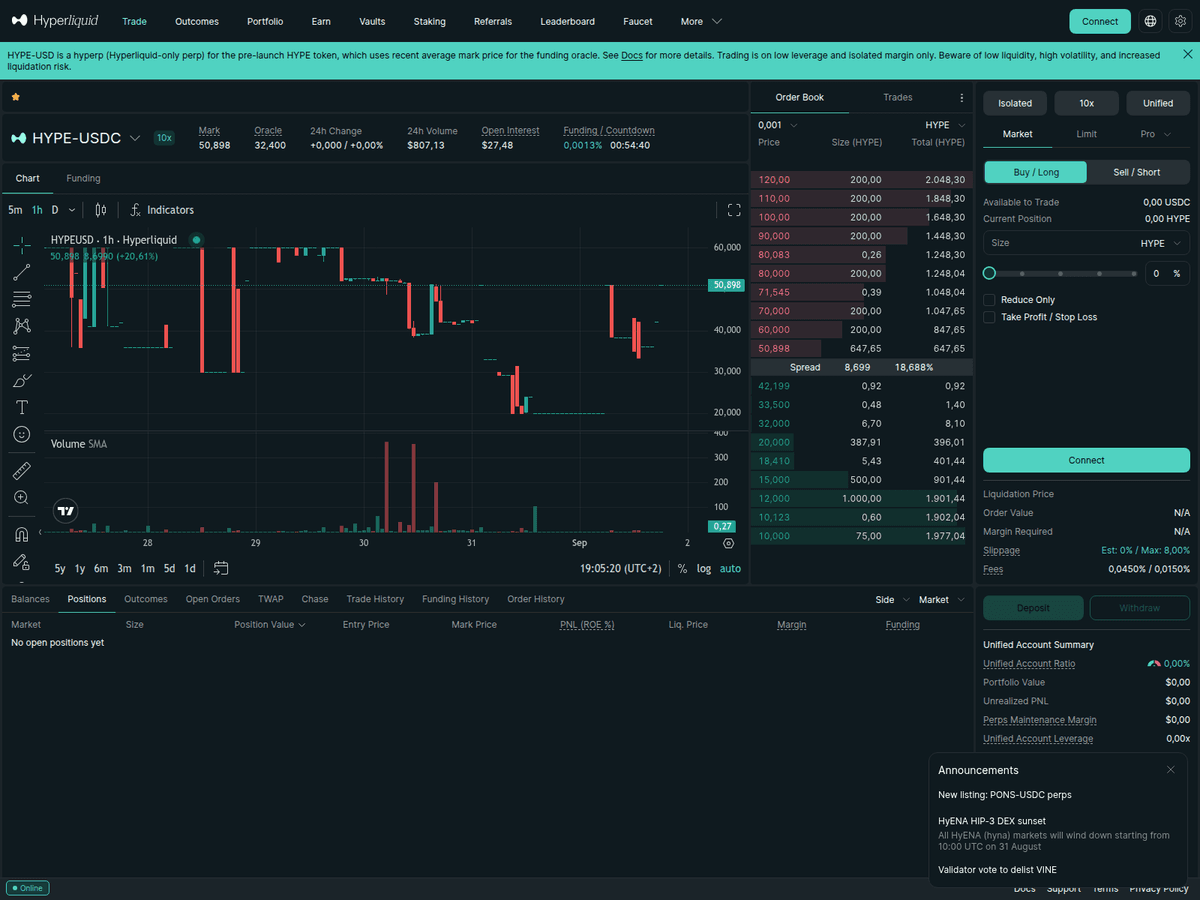Toggle auto scale on the chart
Image resolution: width=1200 pixels, height=900 pixels.
tap(731, 568)
